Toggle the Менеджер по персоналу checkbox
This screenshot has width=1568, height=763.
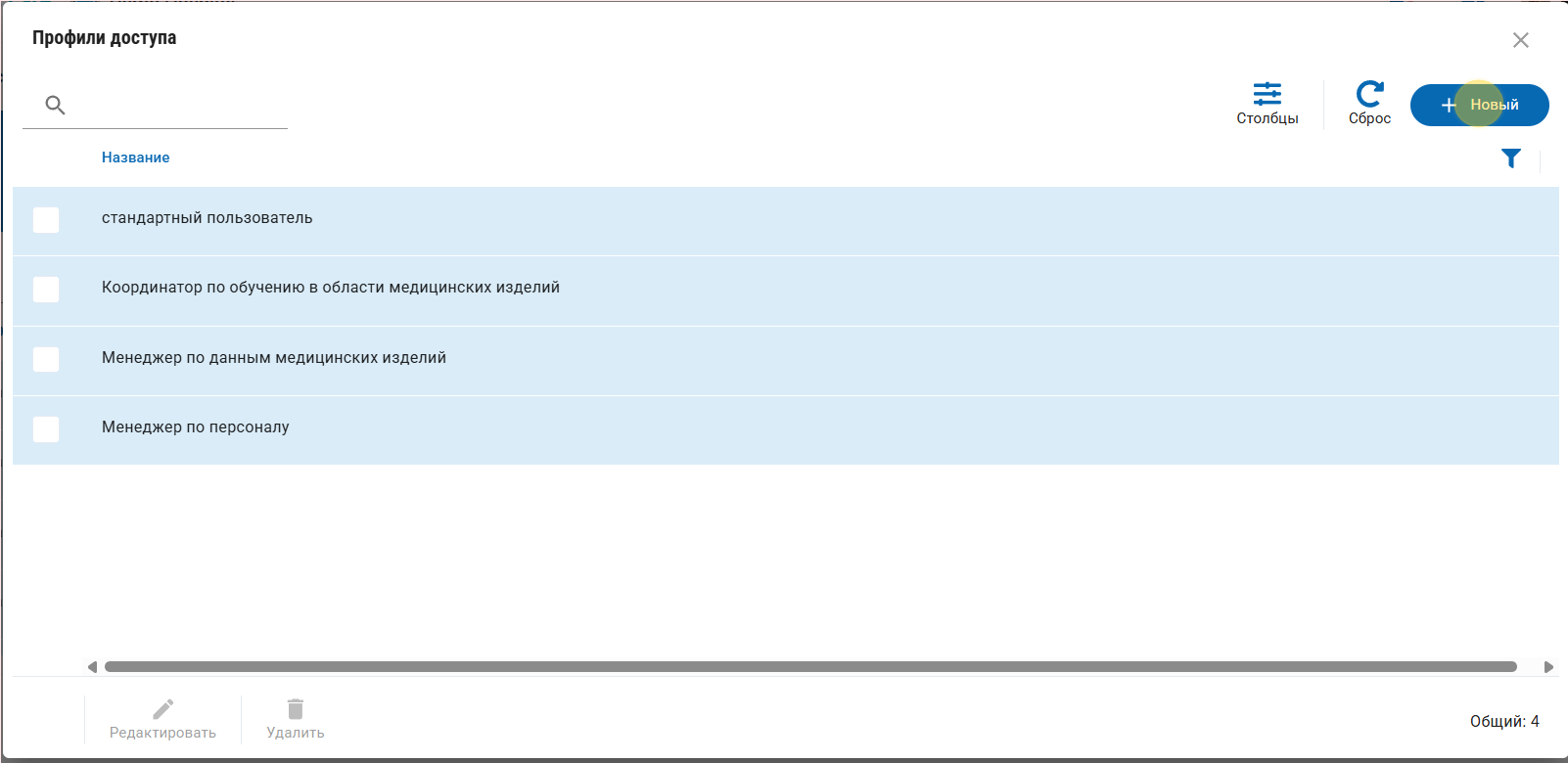46,429
